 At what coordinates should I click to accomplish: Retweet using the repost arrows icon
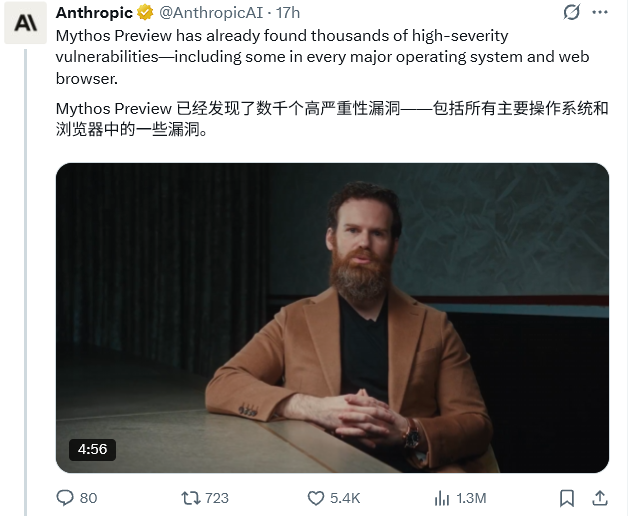[191, 498]
